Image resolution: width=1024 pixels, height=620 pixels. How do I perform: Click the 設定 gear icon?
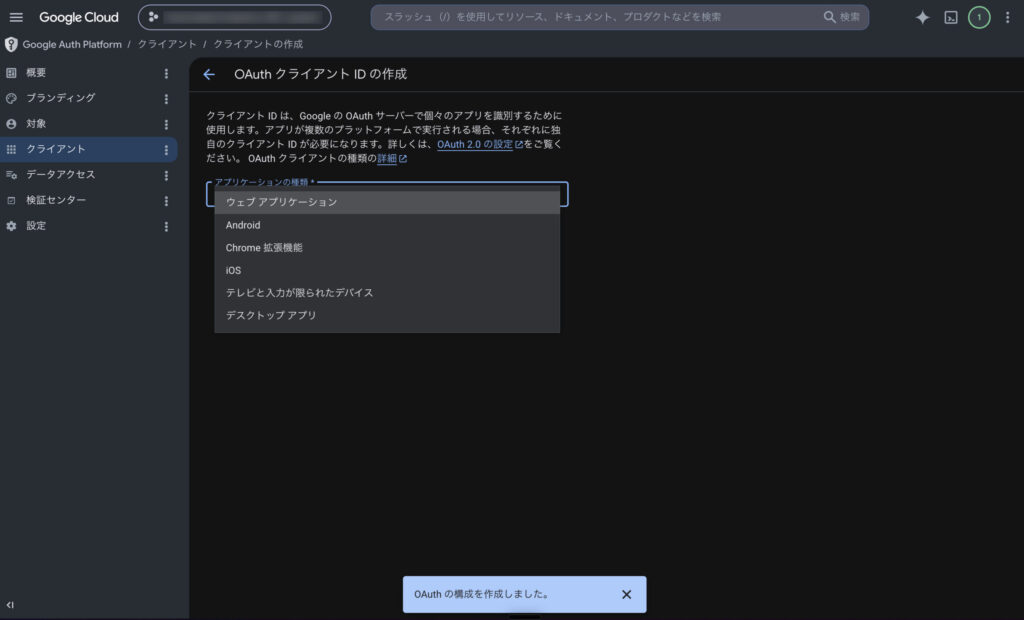pyautogui.click(x=11, y=226)
